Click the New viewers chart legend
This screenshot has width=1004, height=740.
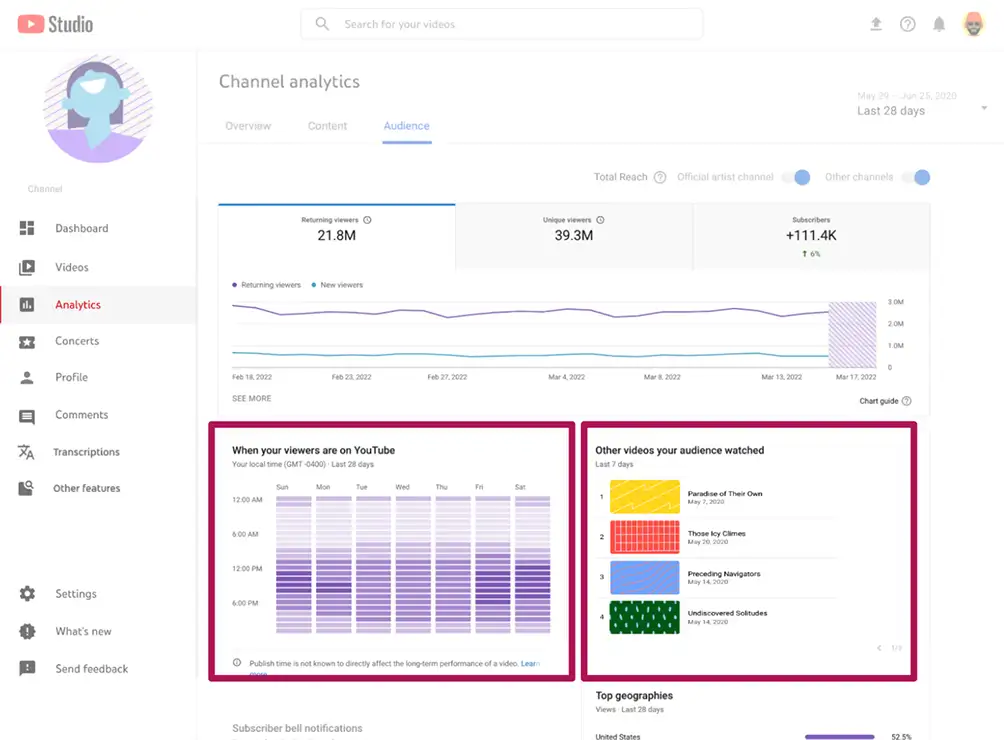tap(337, 285)
